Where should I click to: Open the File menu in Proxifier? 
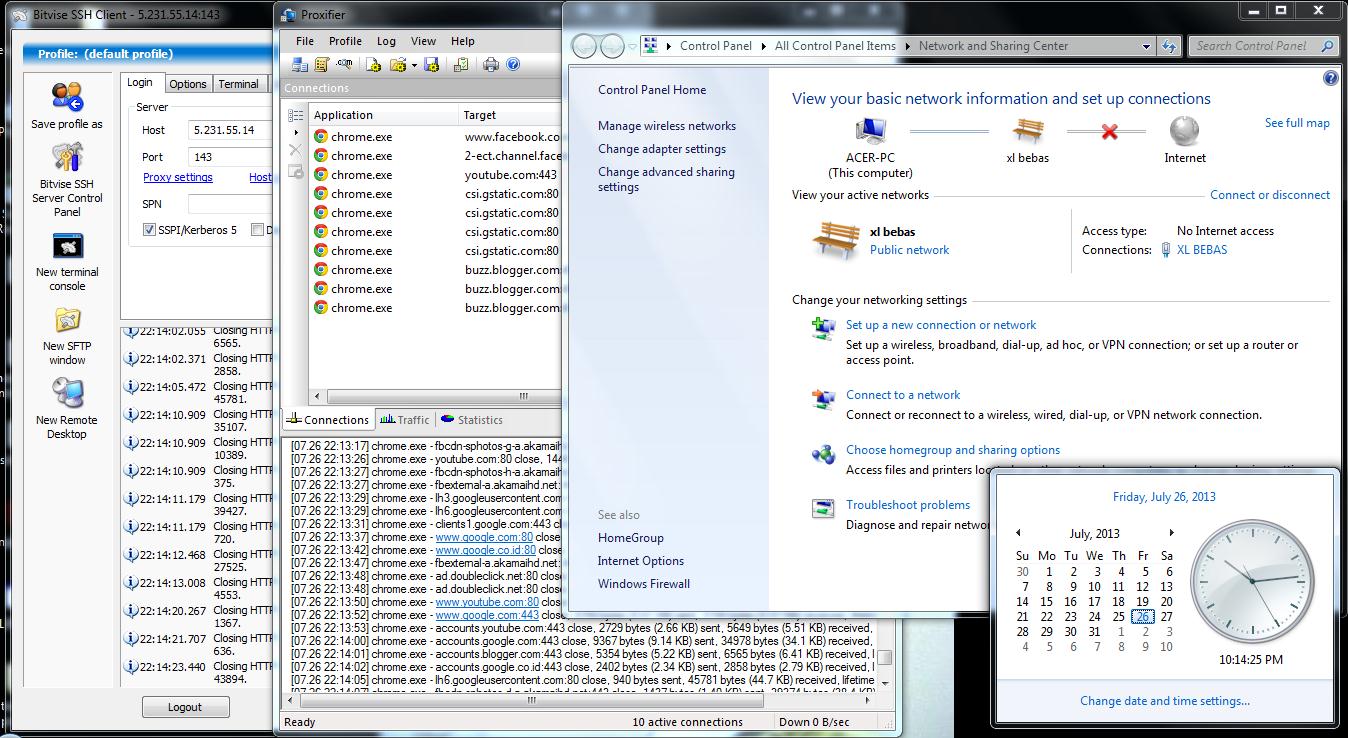[305, 41]
